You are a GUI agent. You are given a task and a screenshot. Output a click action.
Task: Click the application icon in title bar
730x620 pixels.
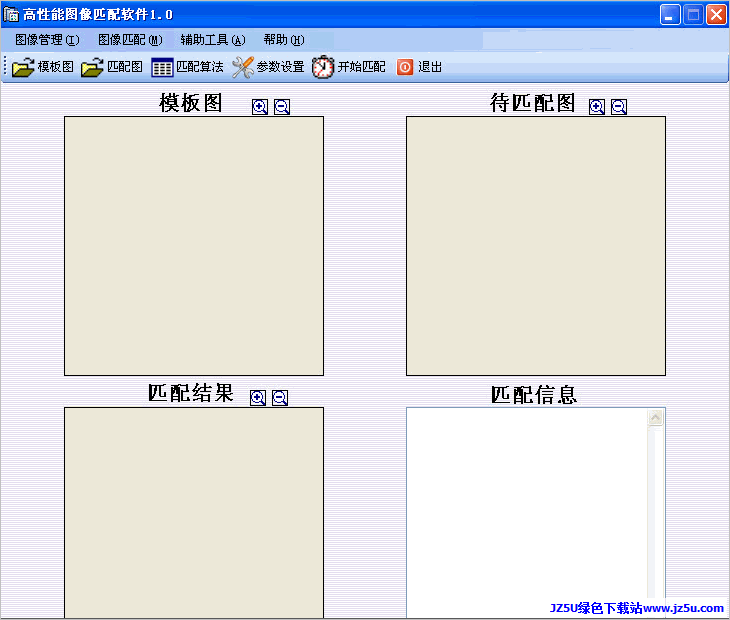[x=11, y=14]
